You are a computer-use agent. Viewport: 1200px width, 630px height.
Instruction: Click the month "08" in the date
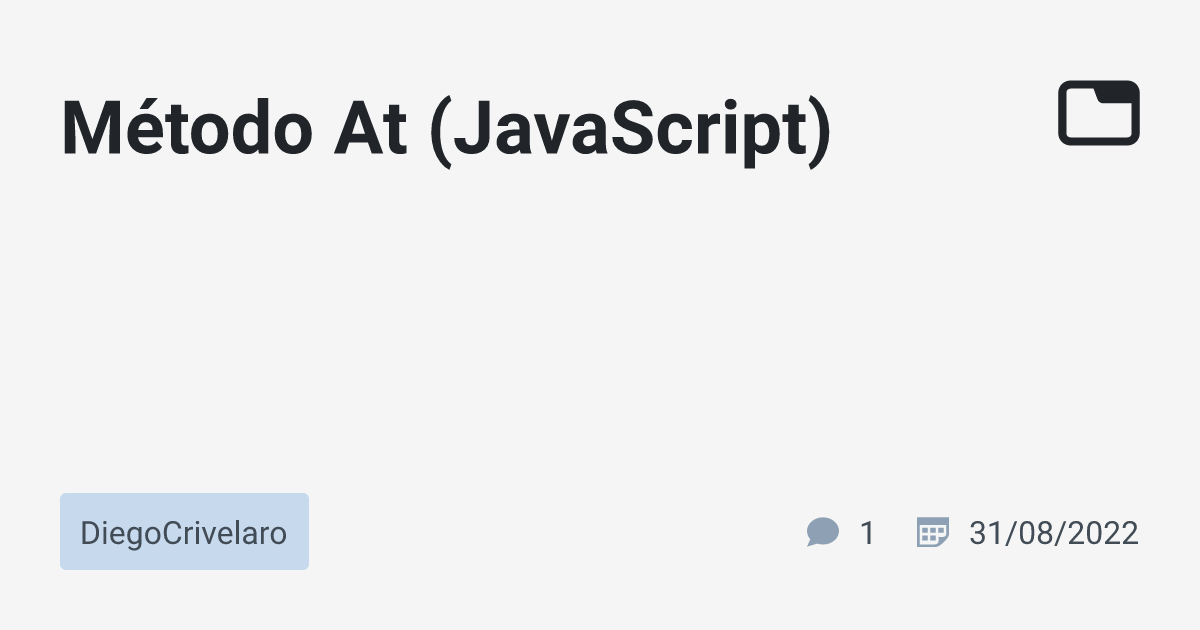(1036, 533)
